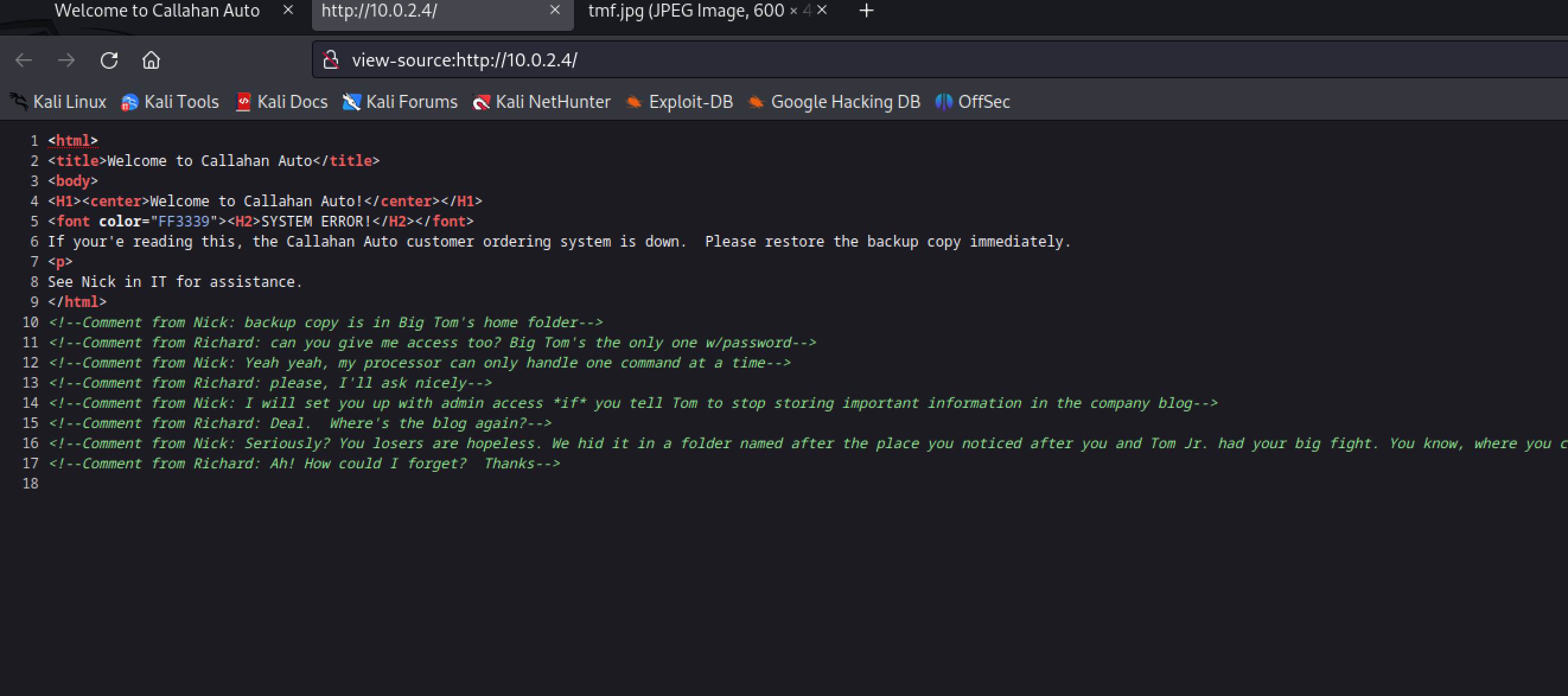Switch to Welcome to Callahan Auto tab
The width and height of the screenshot is (1568, 696).
point(157,10)
